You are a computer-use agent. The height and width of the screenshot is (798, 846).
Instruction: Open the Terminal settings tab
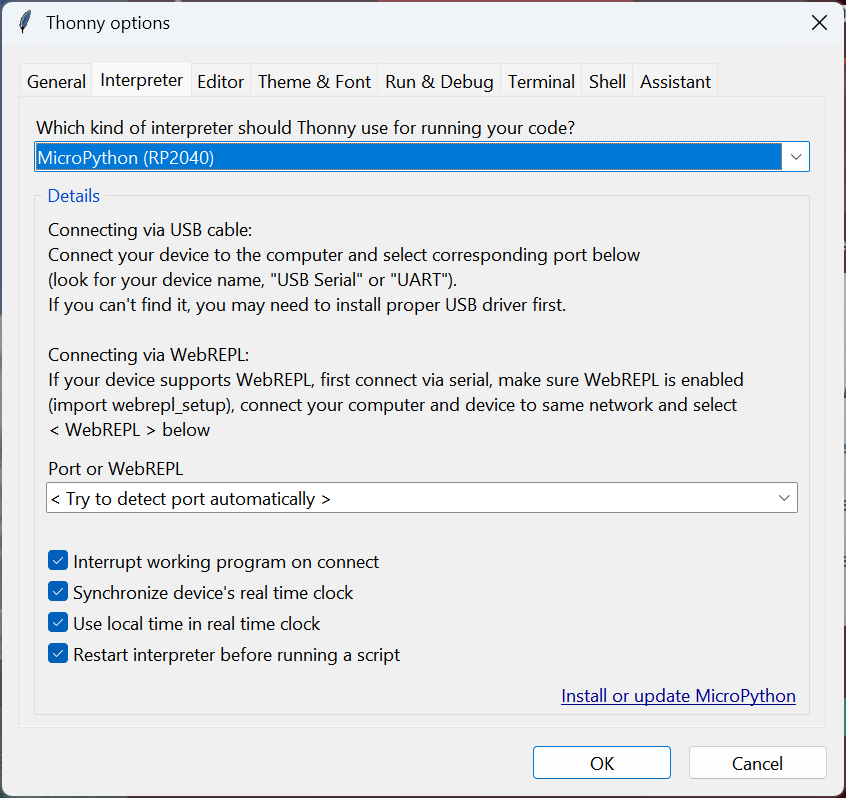point(541,82)
